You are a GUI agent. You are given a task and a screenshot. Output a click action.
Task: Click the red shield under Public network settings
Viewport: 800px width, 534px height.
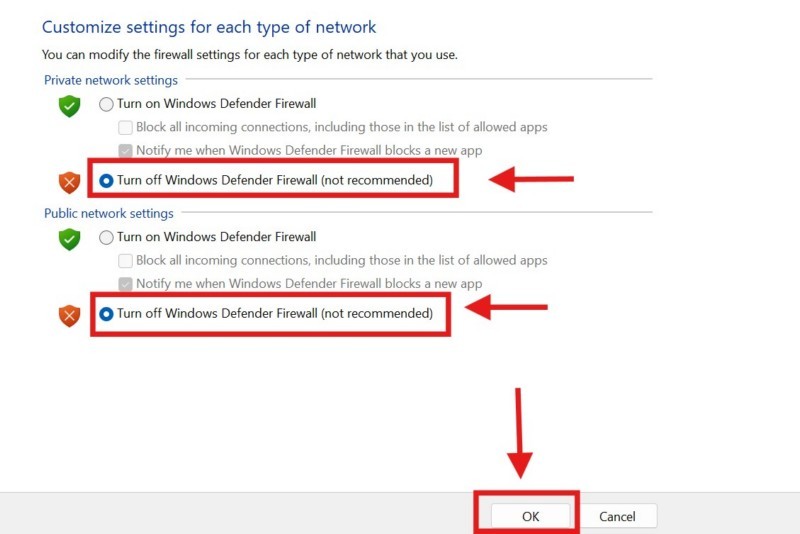[x=69, y=315]
